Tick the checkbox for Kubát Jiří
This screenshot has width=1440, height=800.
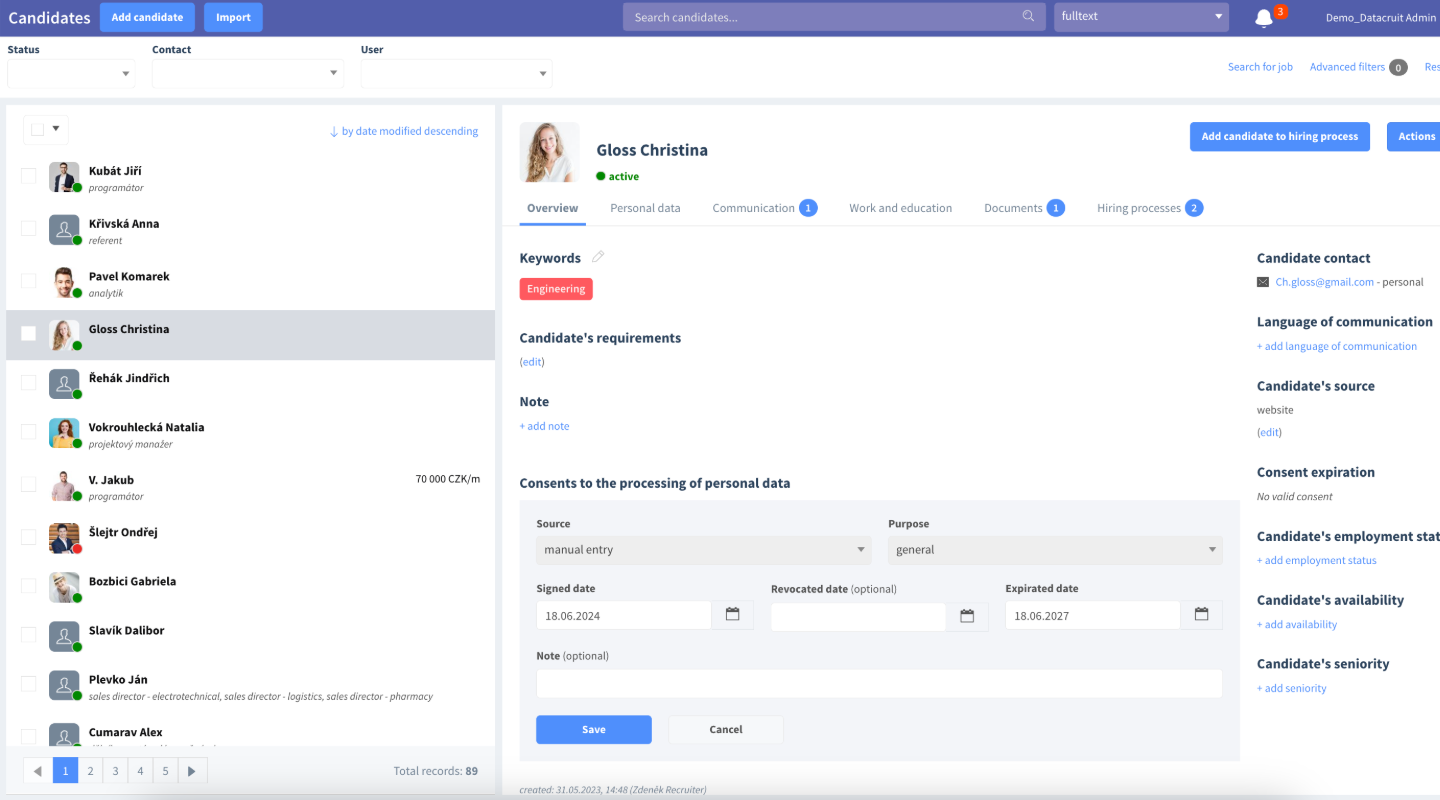pyautogui.click(x=29, y=176)
